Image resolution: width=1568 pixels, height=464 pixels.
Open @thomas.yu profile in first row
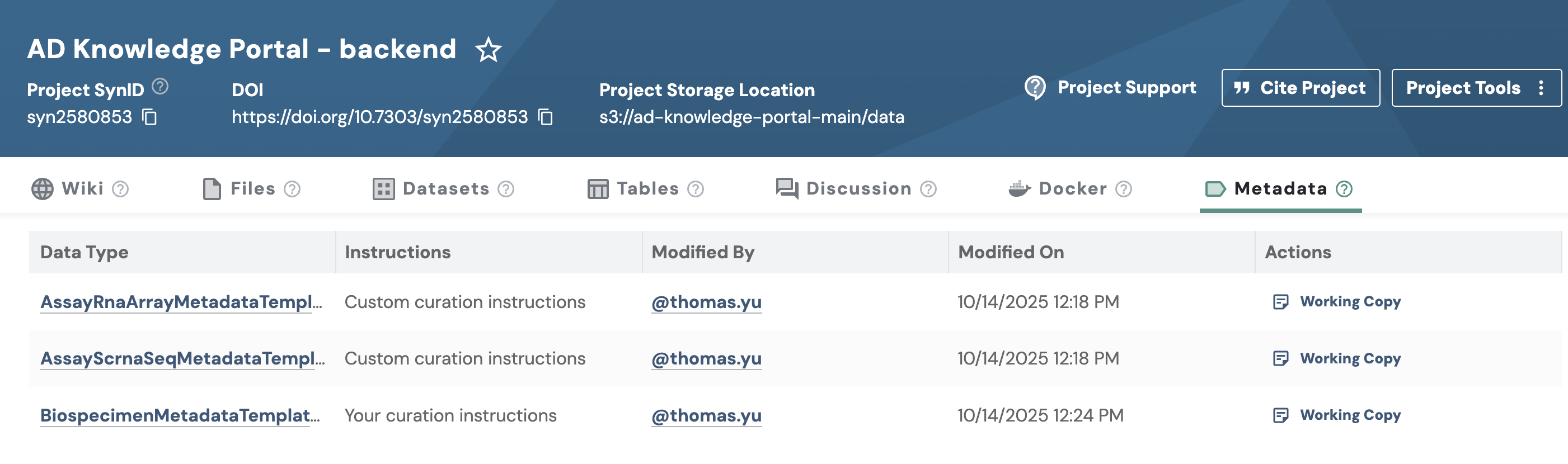706,302
